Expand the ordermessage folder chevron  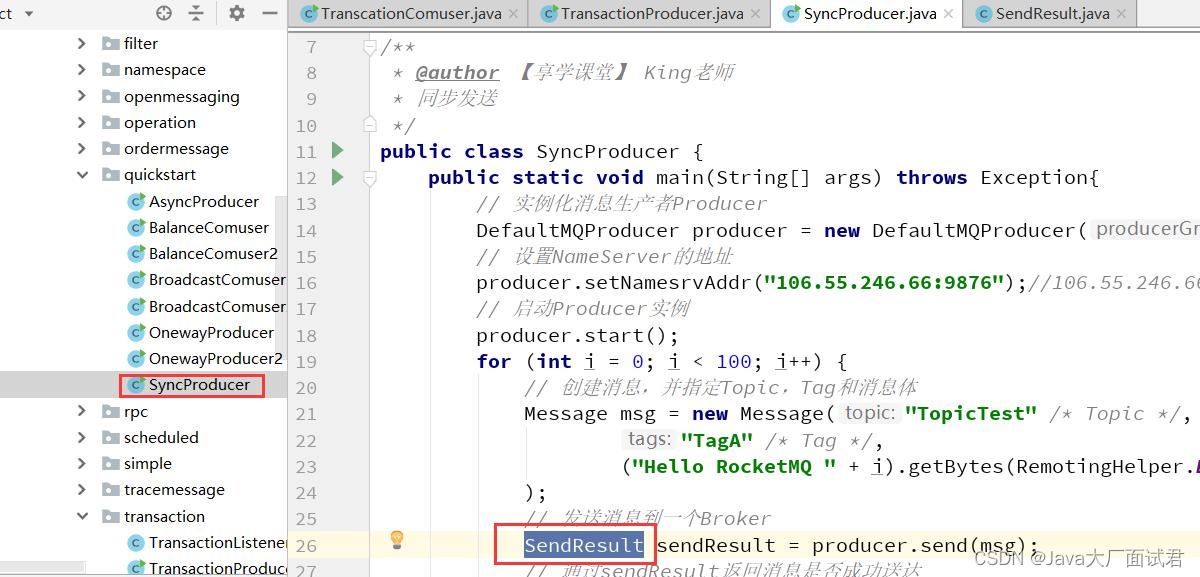(x=82, y=148)
